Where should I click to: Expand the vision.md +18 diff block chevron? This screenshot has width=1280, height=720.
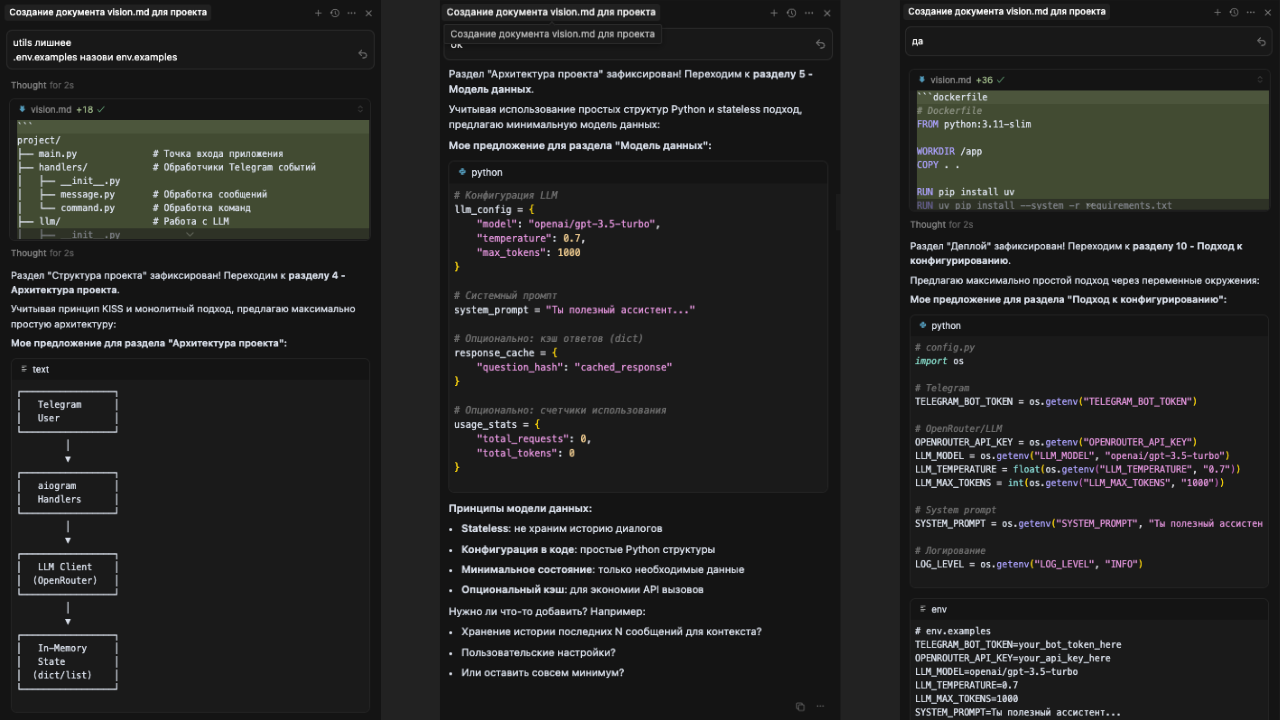[x=360, y=109]
